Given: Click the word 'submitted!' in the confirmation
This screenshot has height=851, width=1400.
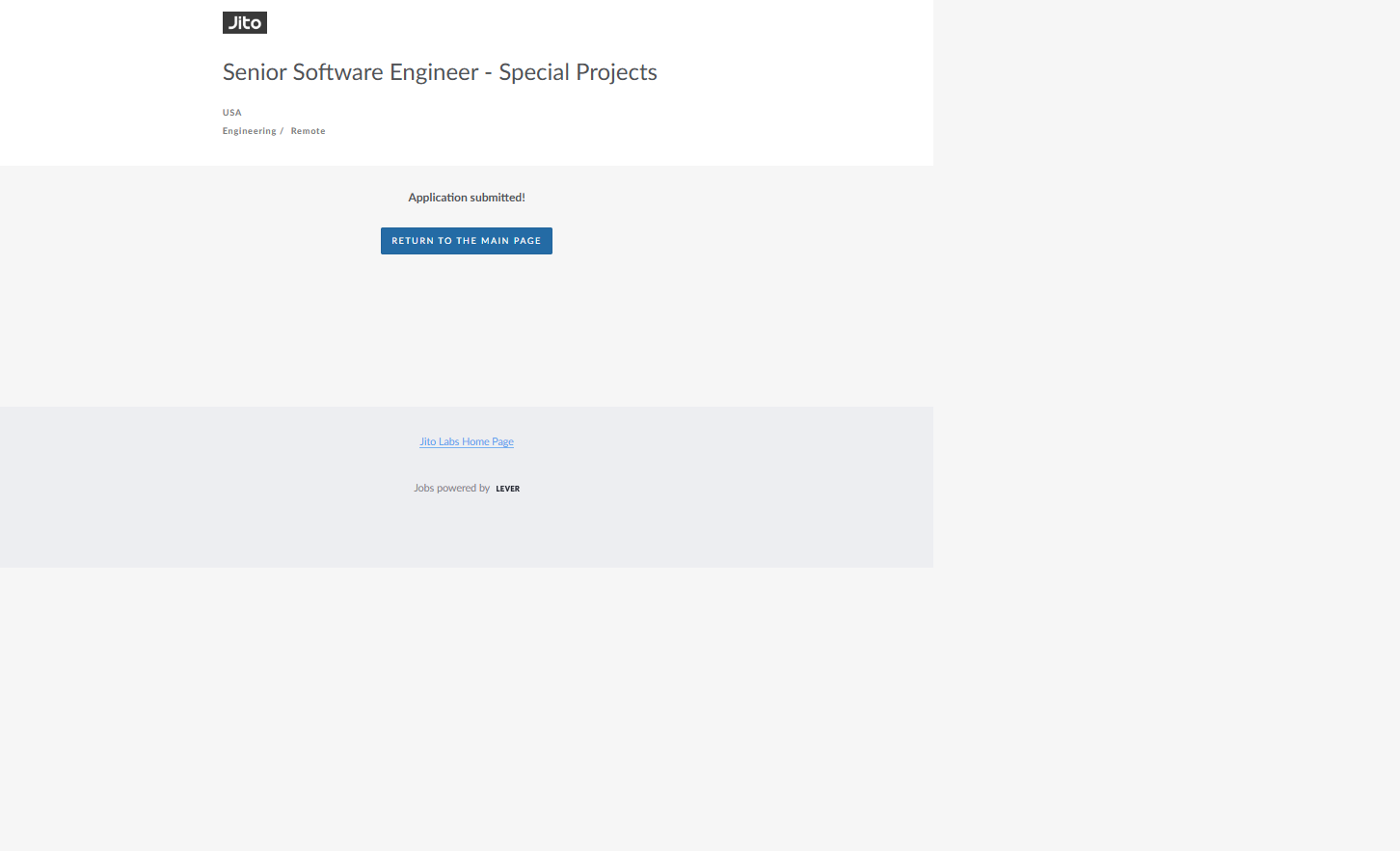Looking at the screenshot, I should coord(498,198).
